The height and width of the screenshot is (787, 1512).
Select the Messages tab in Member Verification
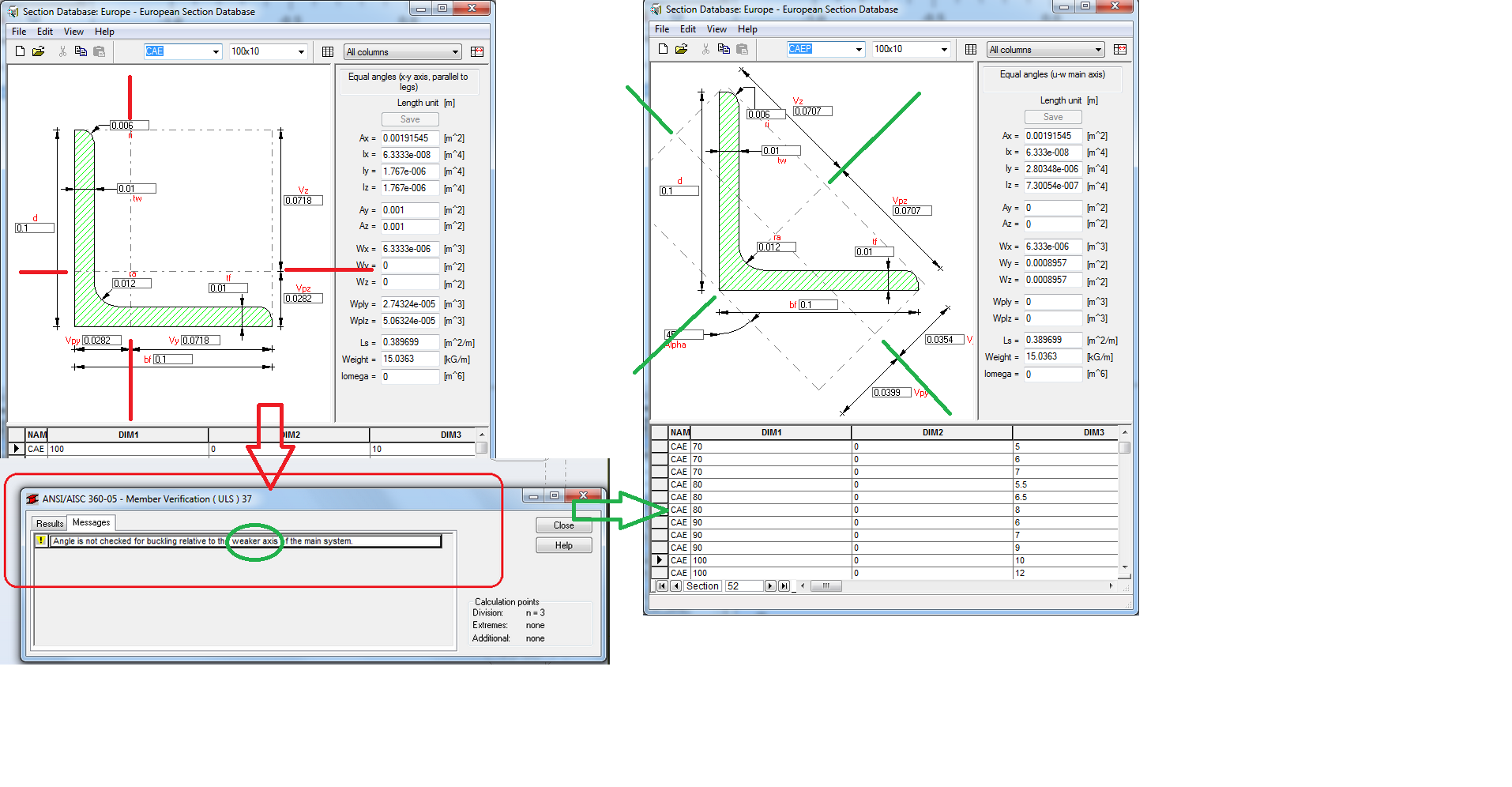(90, 522)
